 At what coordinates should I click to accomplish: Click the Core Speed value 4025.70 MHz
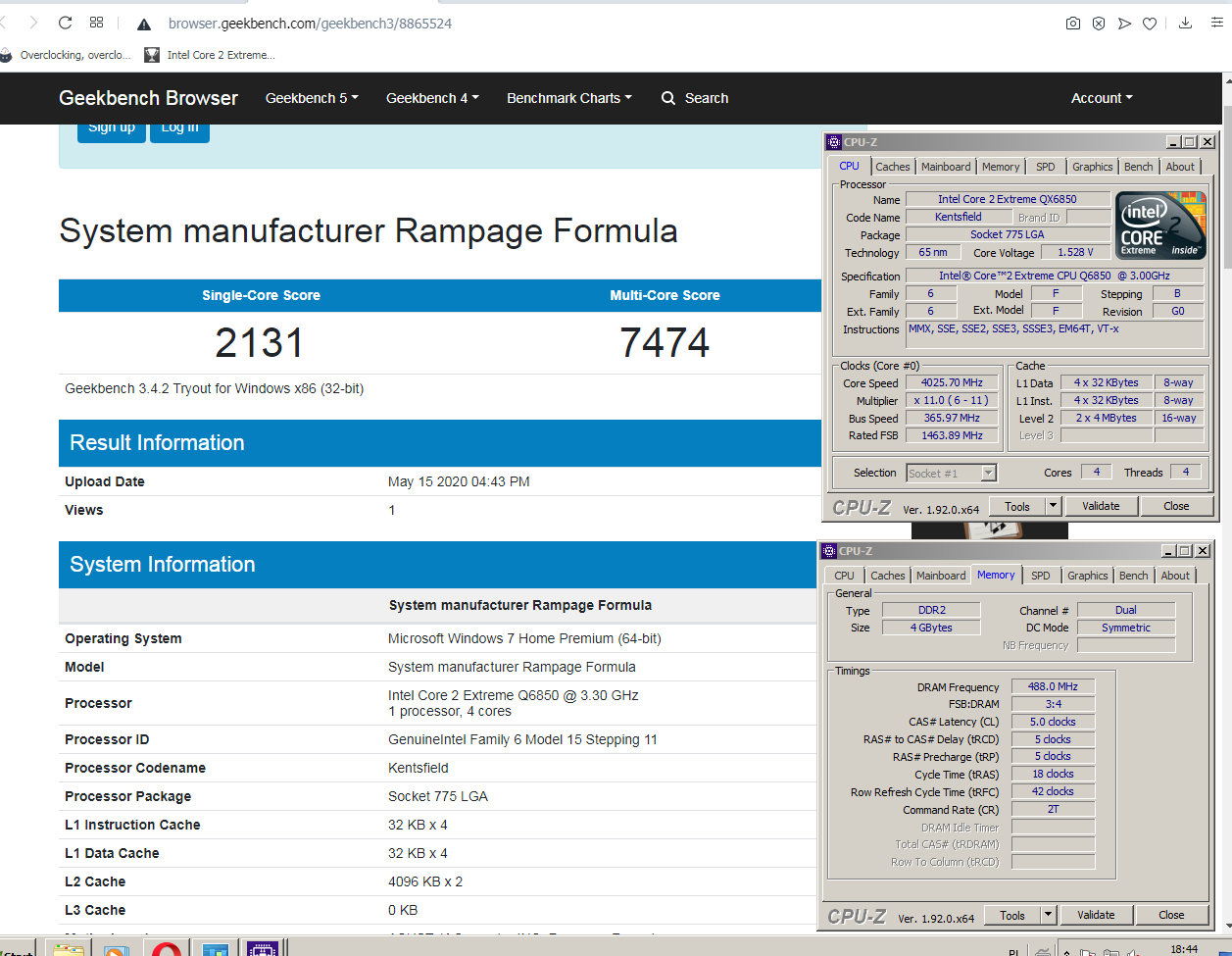[952, 383]
